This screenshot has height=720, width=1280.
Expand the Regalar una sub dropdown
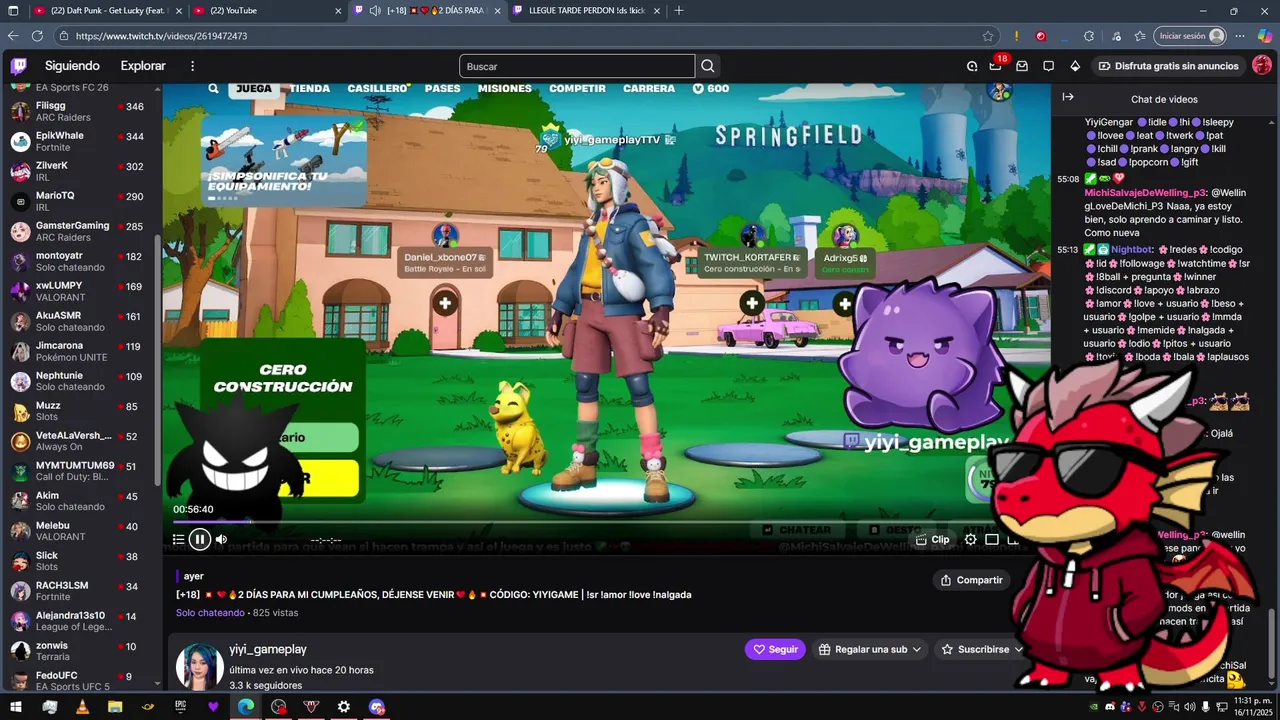tap(870, 649)
